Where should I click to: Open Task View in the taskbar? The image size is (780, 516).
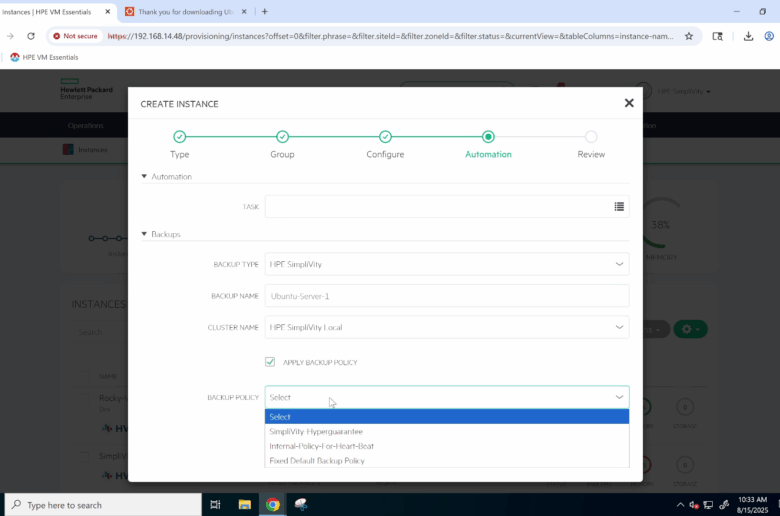pyautogui.click(x=215, y=505)
